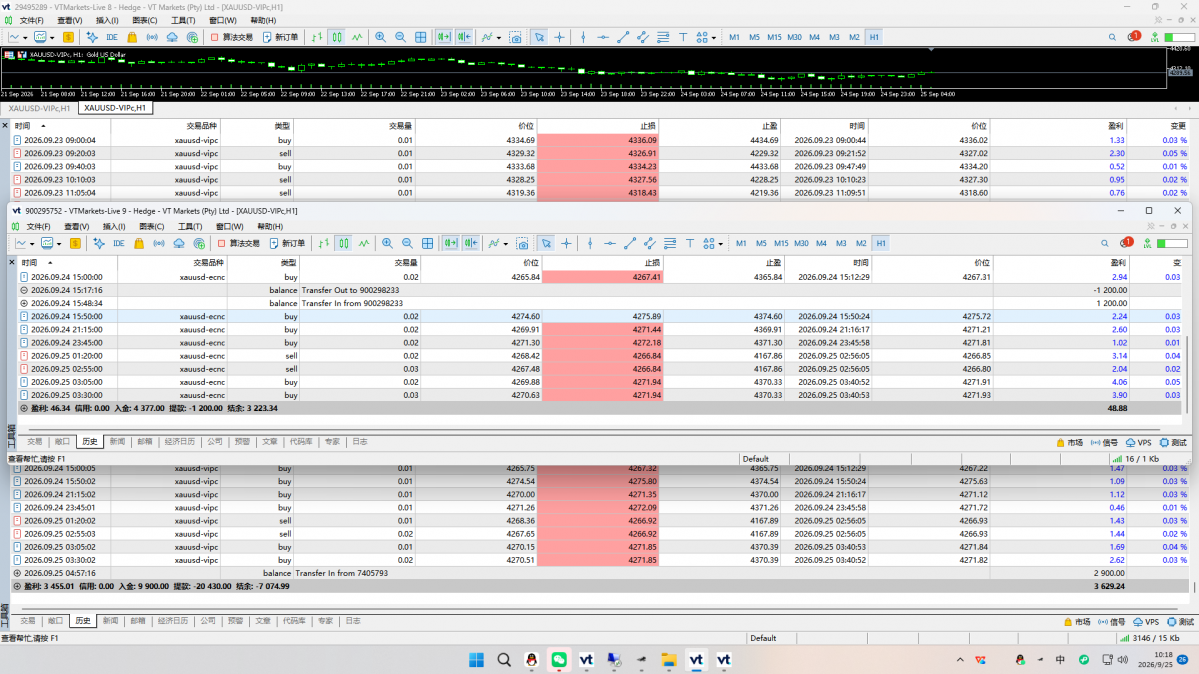Open indicators dropdown arrow in front window
Viewport: 1199px width, 674px height.
pyautogui.click(x=505, y=244)
